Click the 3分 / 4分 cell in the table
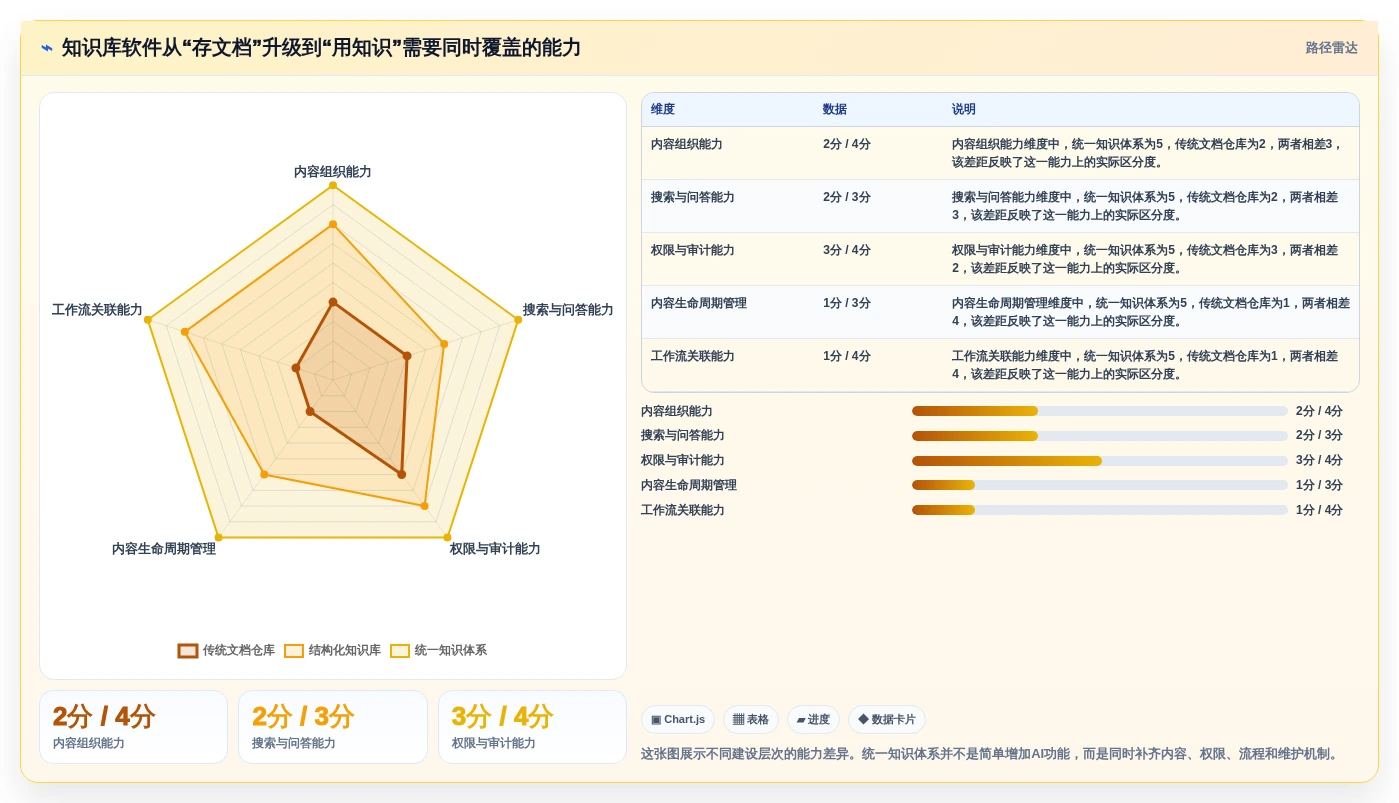Image resolution: width=1399 pixels, height=803 pixels. click(847, 251)
